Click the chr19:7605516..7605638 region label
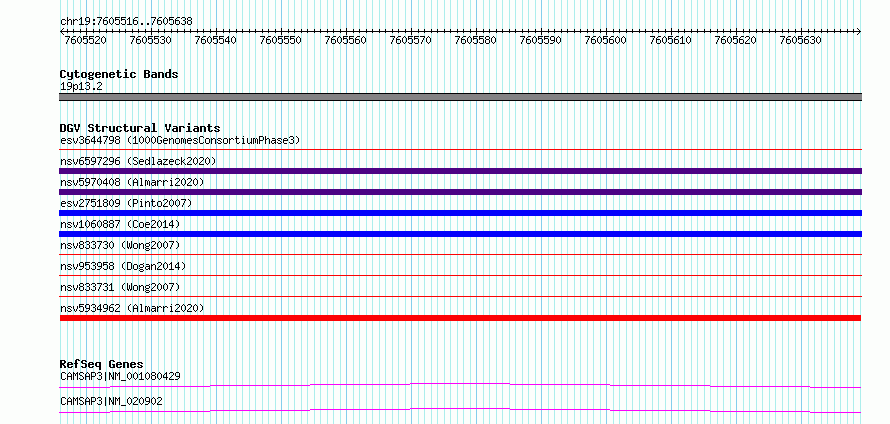The image size is (890, 424). pos(126,21)
